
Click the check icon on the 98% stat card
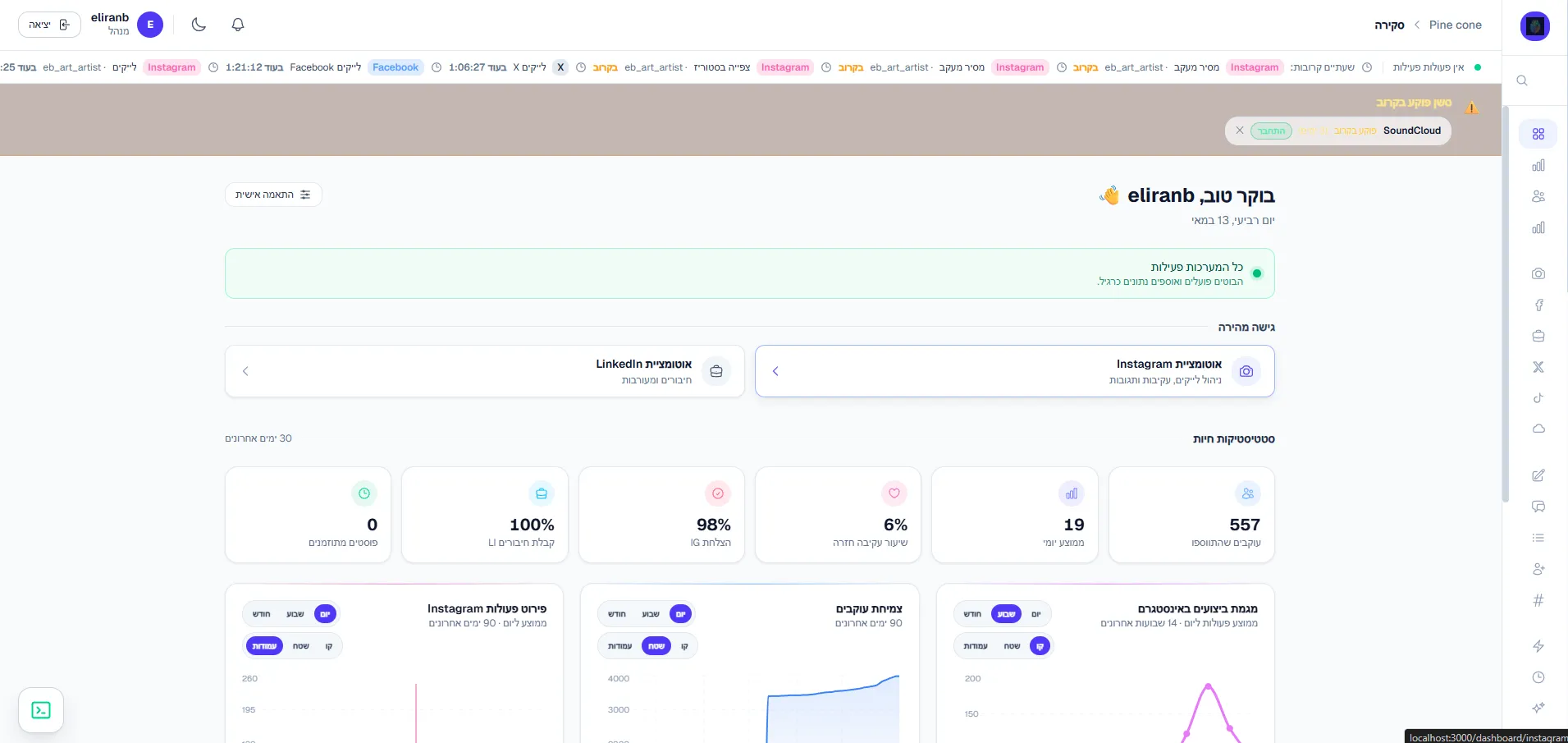(718, 493)
